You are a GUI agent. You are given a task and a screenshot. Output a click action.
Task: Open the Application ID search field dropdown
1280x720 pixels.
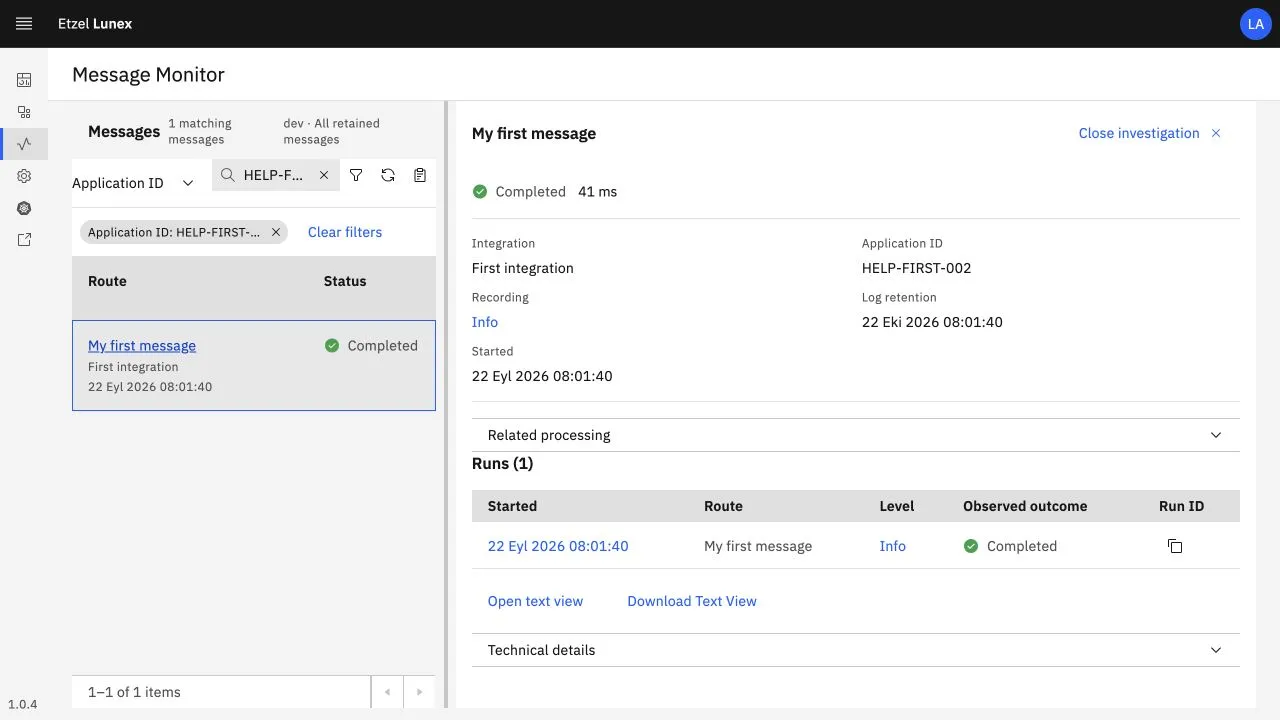click(133, 183)
